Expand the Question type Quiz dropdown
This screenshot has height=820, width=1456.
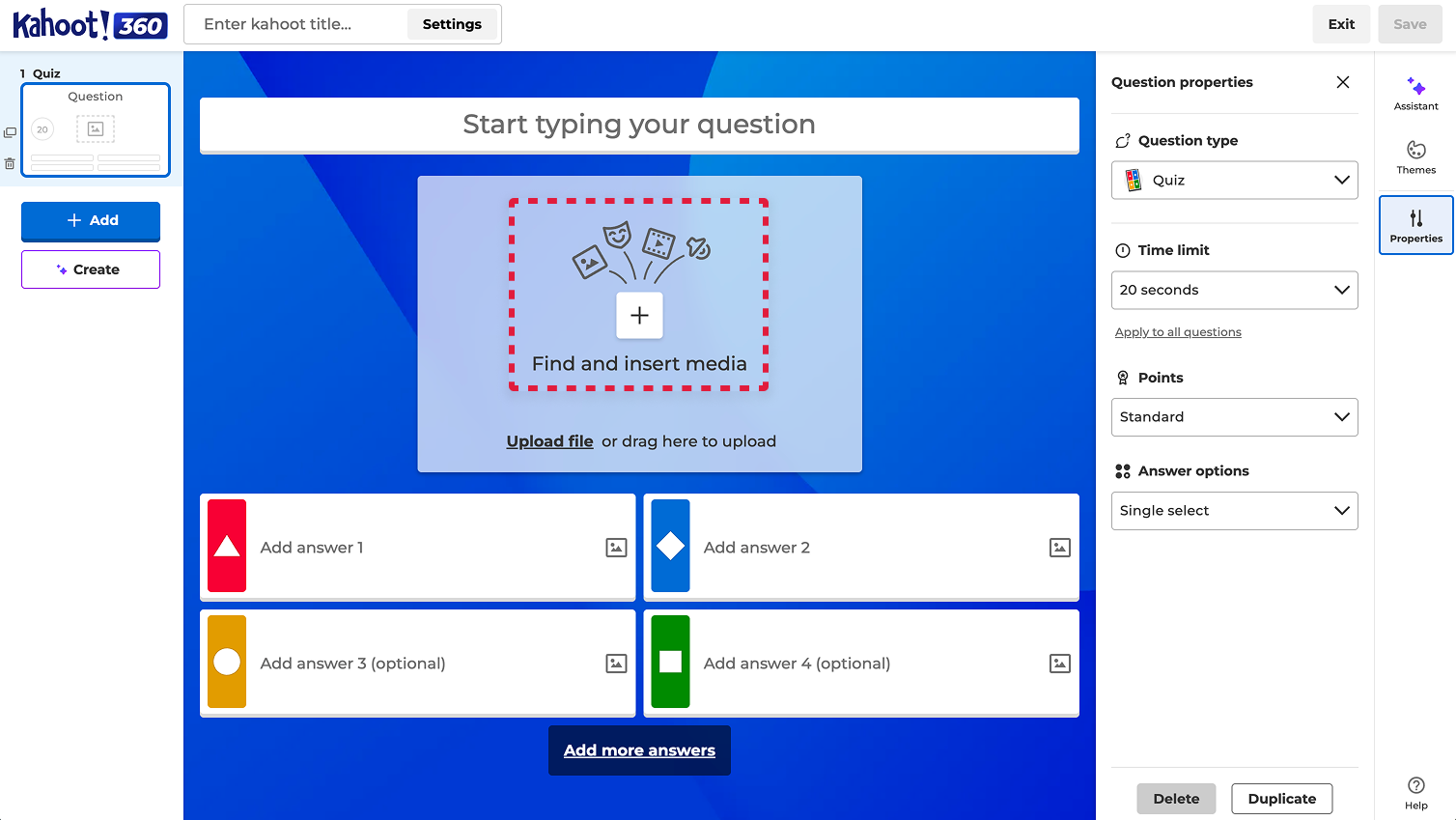pos(1234,181)
